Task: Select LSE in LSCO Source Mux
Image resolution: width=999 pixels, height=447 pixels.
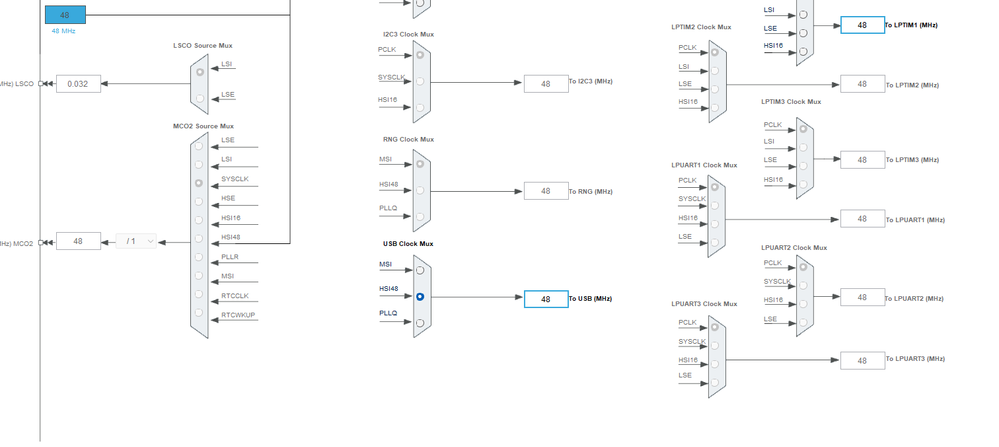Action: (200, 99)
